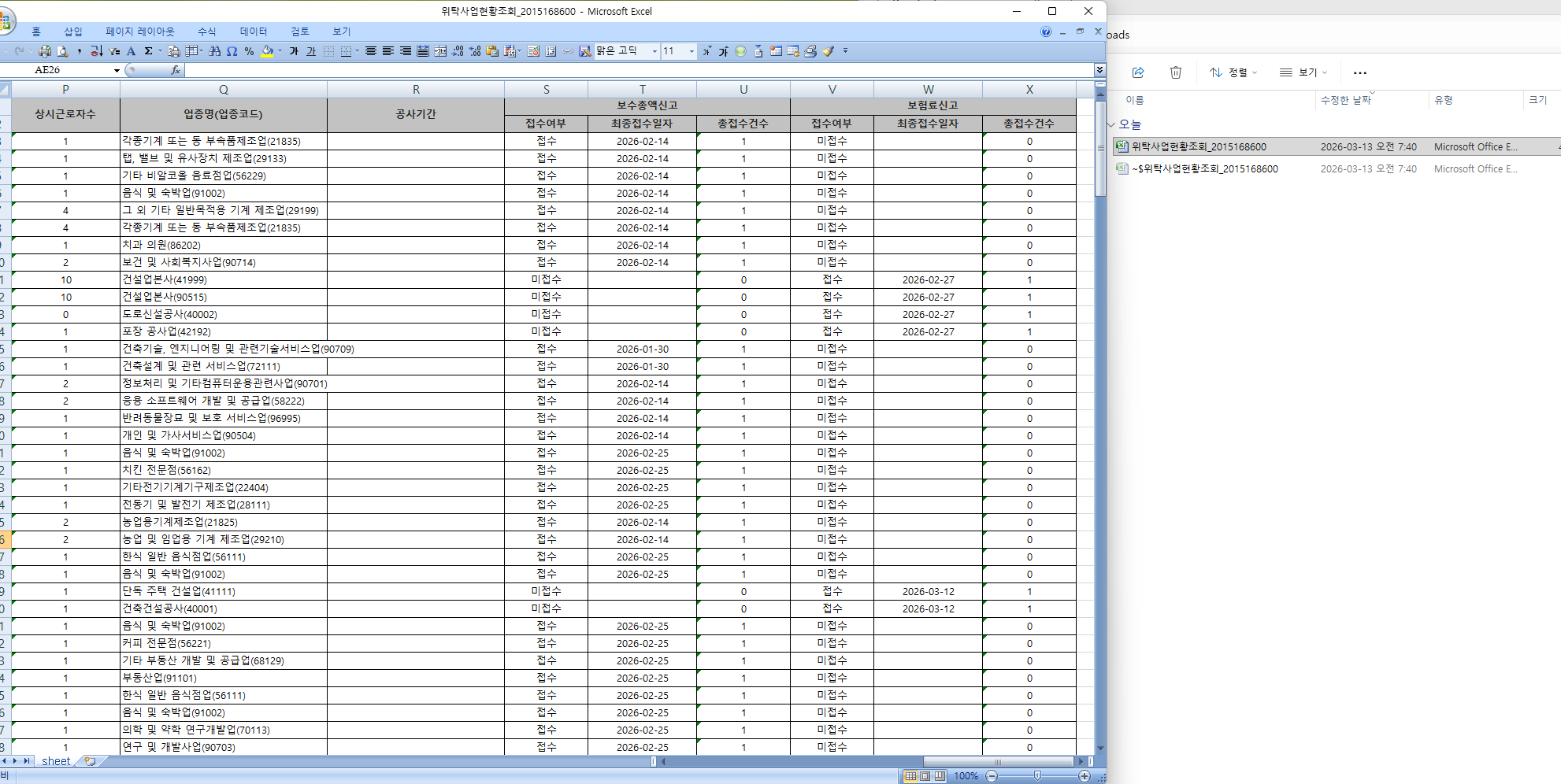Viewport: 1561px width, 784px height.
Task: Open Print Preview from the Excel toolbar
Action: (62, 51)
